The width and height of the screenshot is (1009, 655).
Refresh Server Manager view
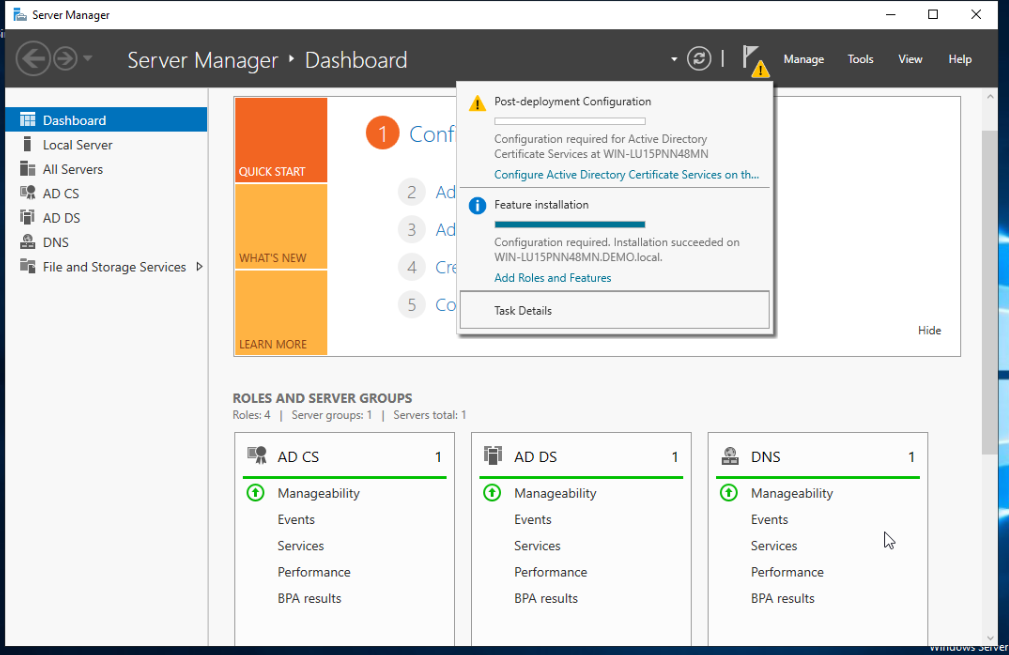[698, 58]
